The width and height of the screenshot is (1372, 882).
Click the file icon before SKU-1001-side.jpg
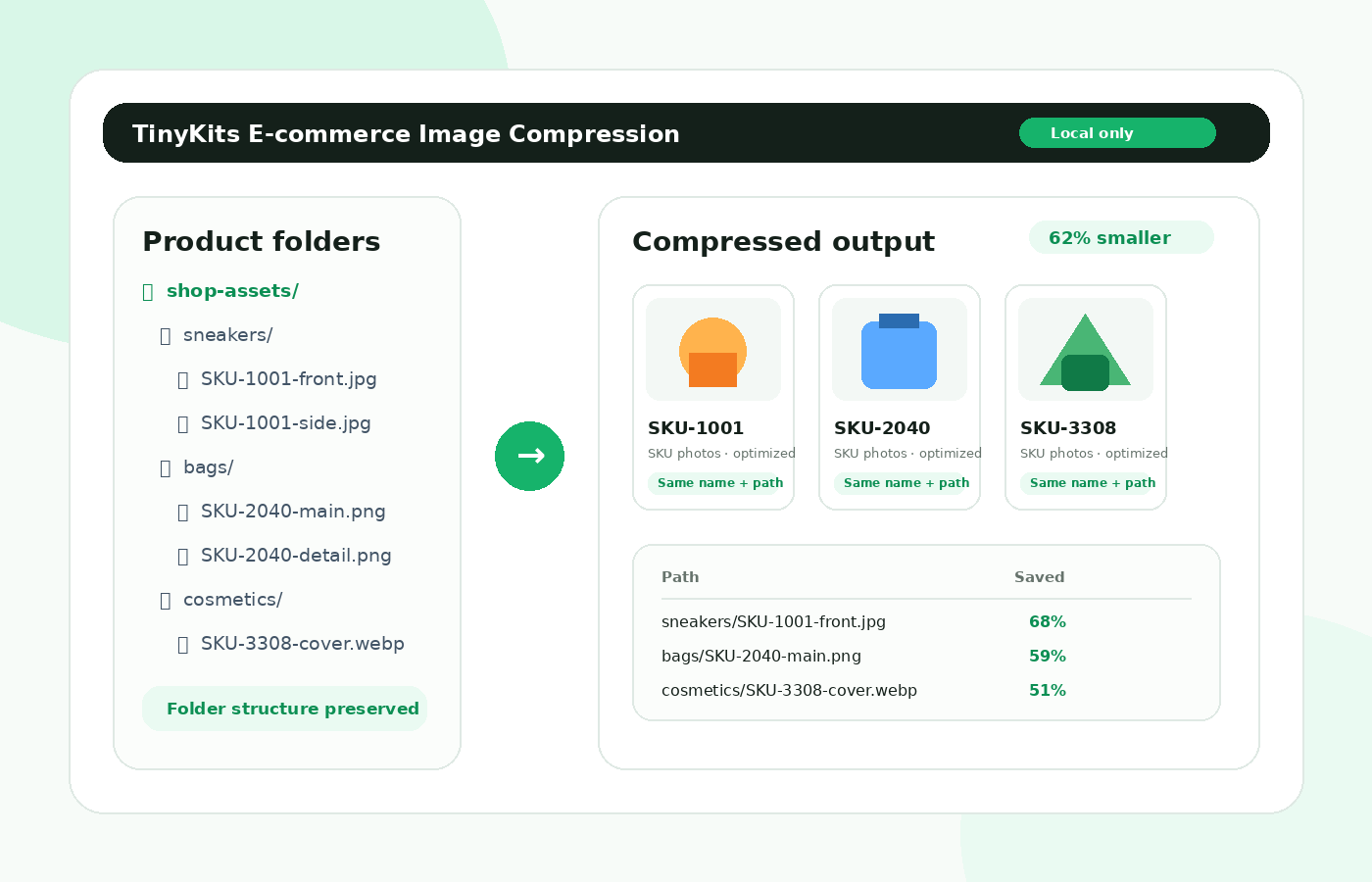pyautogui.click(x=183, y=424)
